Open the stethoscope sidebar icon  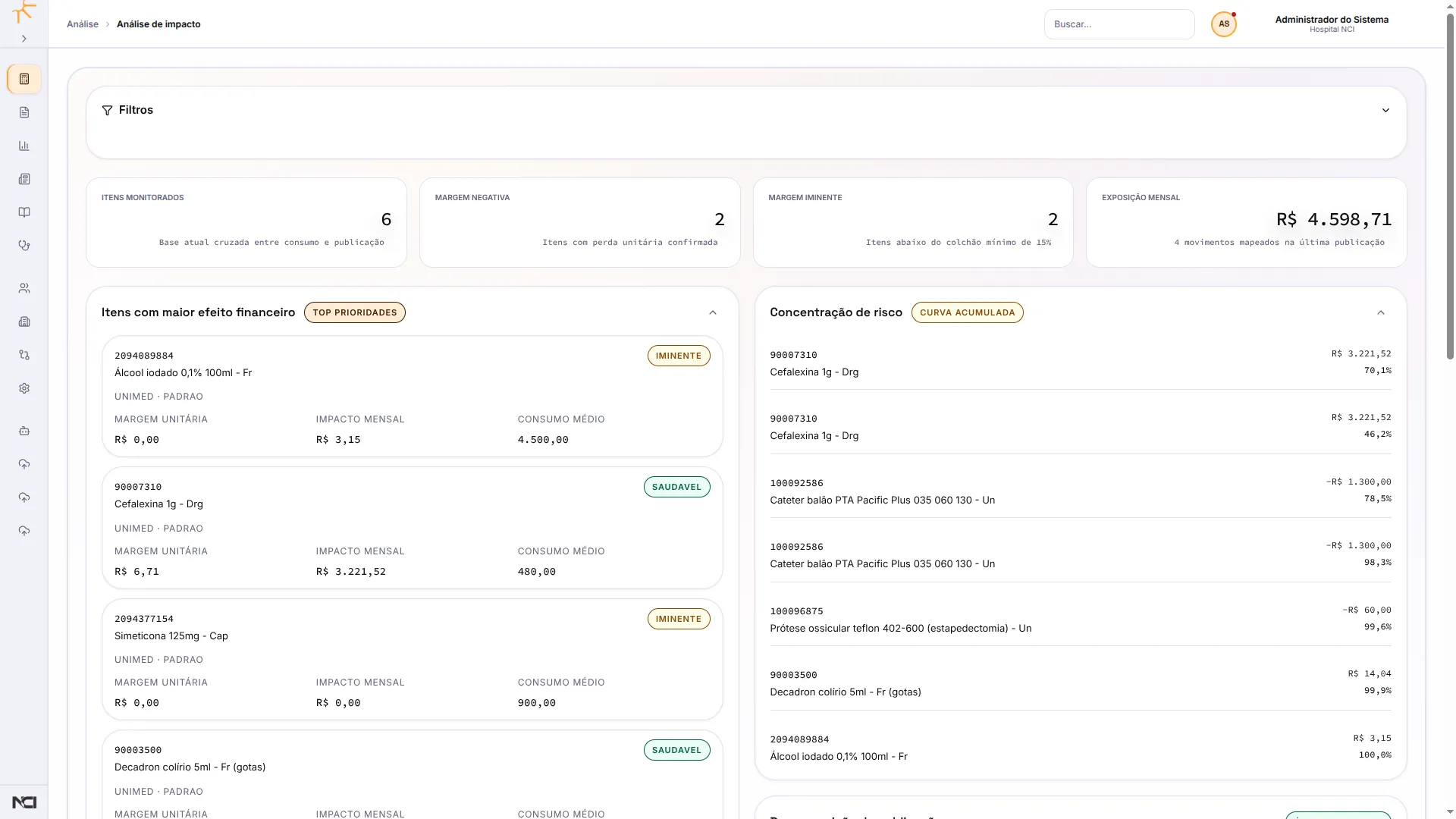point(24,246)
